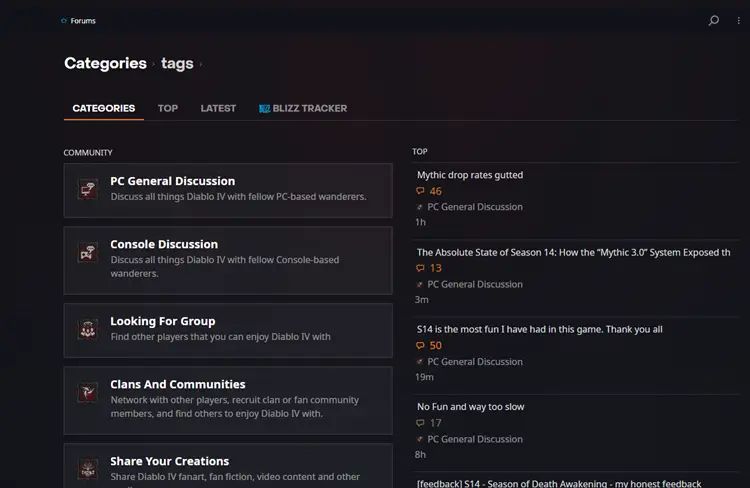This screenshot has width=750, height=488.
Task: Click the Blizz Tracker blue logo icon
Action: [x=265, y=109]
